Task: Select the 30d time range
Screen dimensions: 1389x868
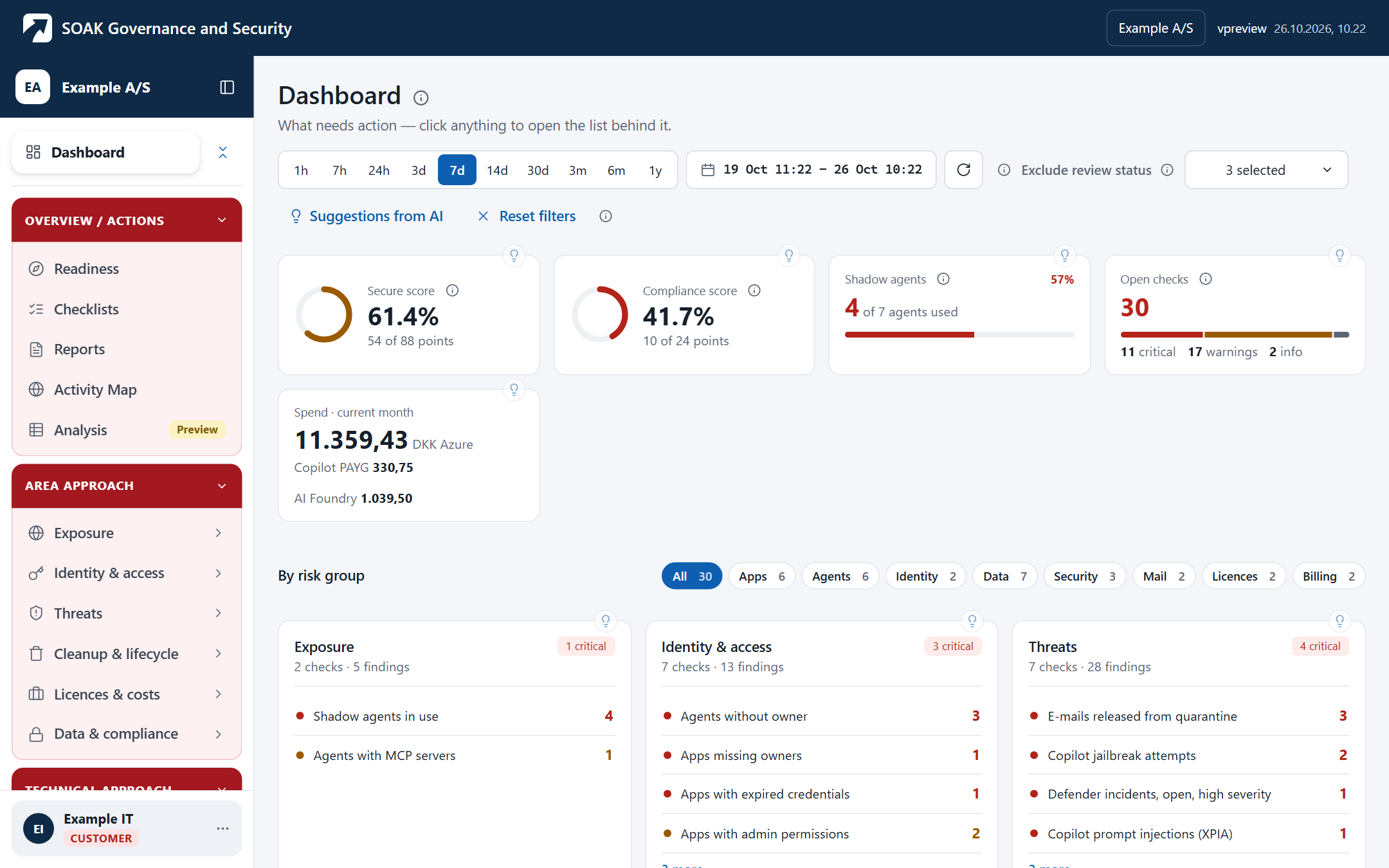Action: coord(538,170)
